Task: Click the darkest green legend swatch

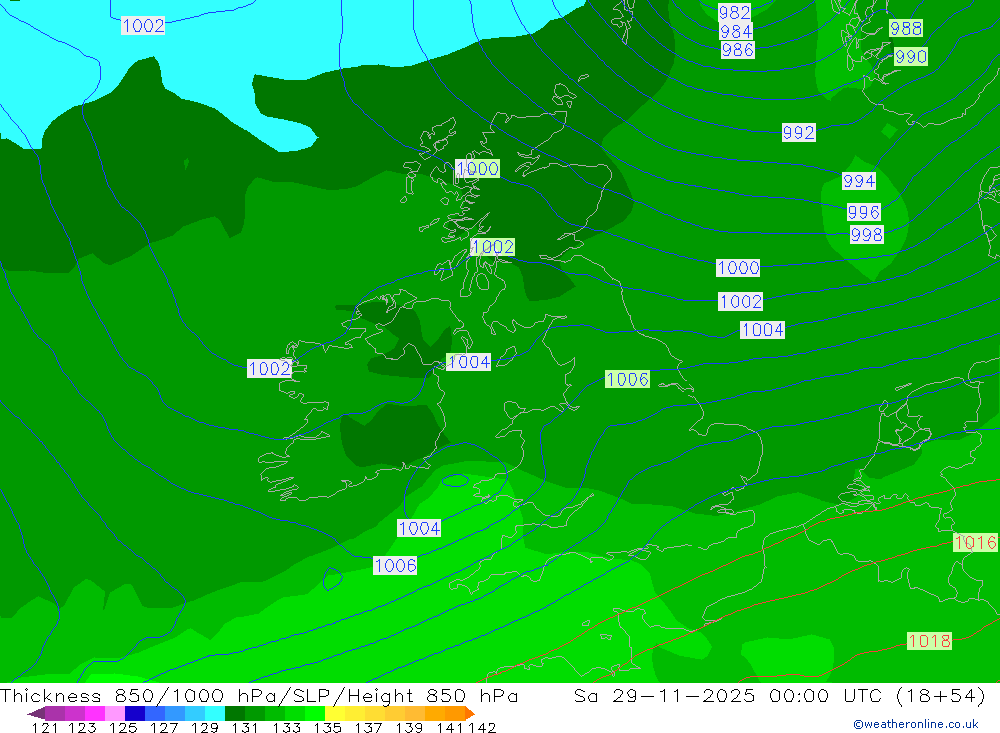Action: point(234,713)
